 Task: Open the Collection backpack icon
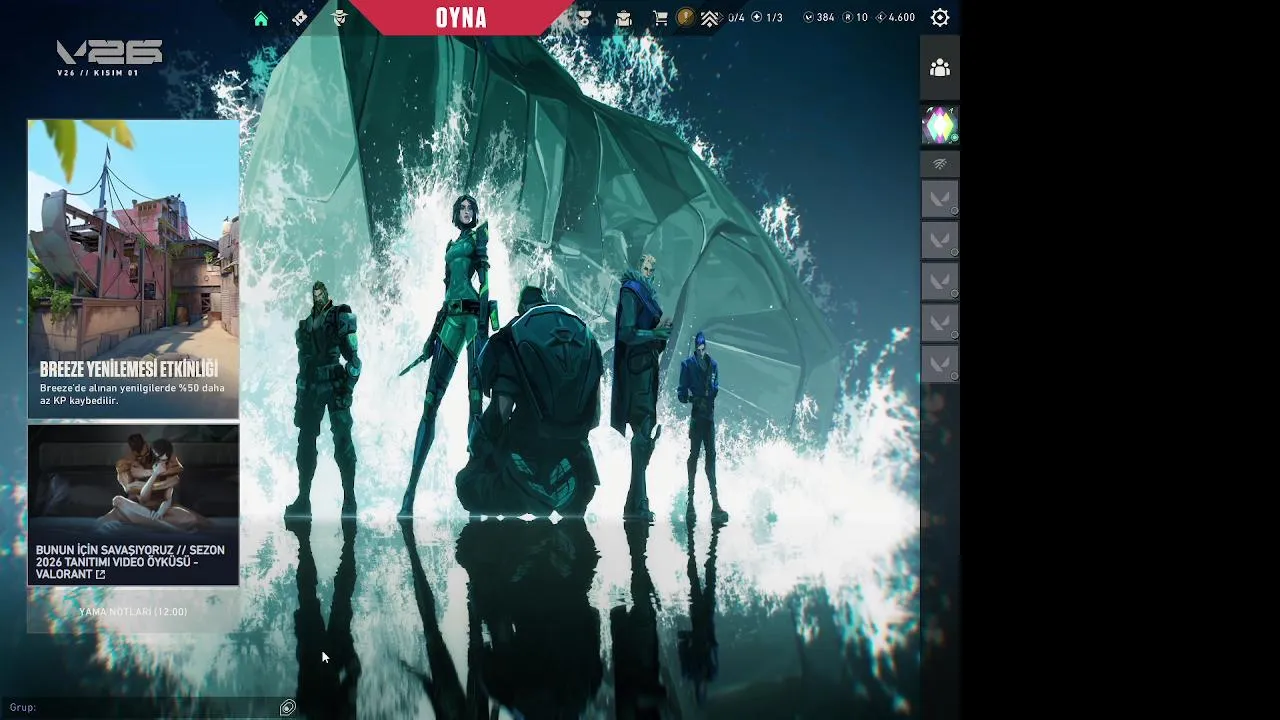(623, 18)
